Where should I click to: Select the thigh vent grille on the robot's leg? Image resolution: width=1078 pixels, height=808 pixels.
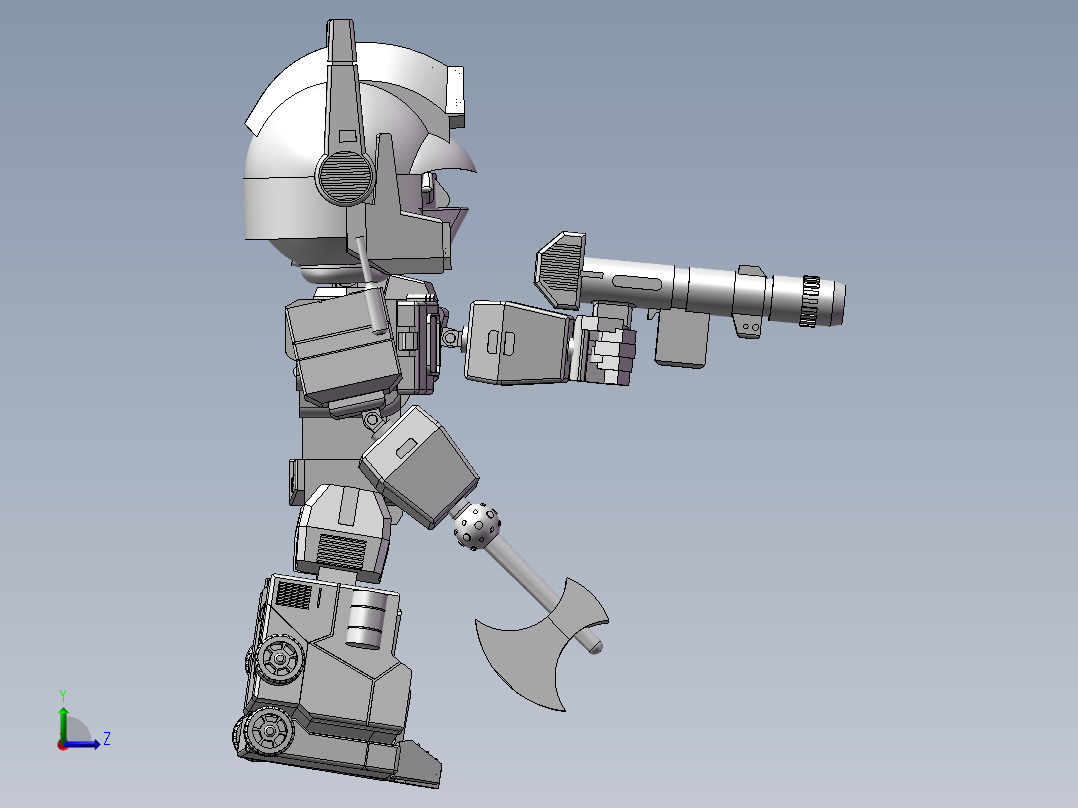(342, 550)
